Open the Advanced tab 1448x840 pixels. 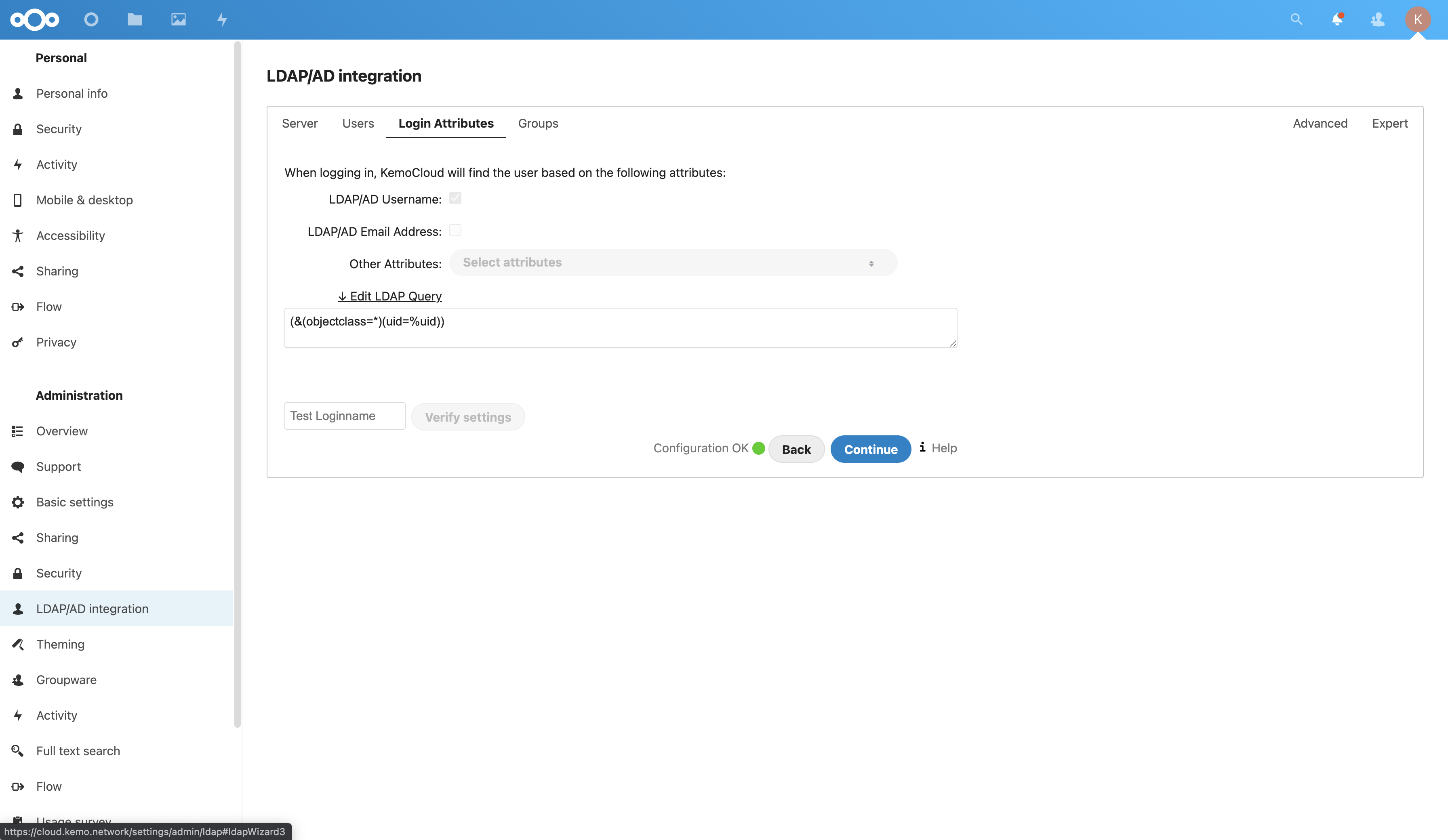click(1320, 124)
